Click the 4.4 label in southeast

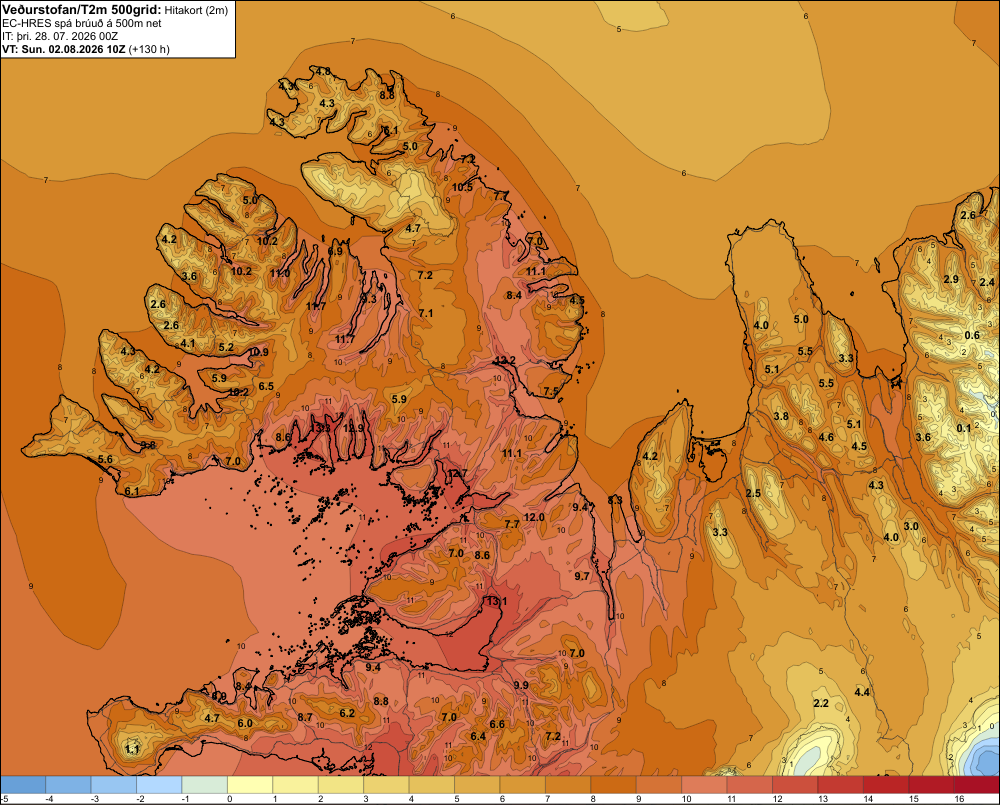[862, 692]
